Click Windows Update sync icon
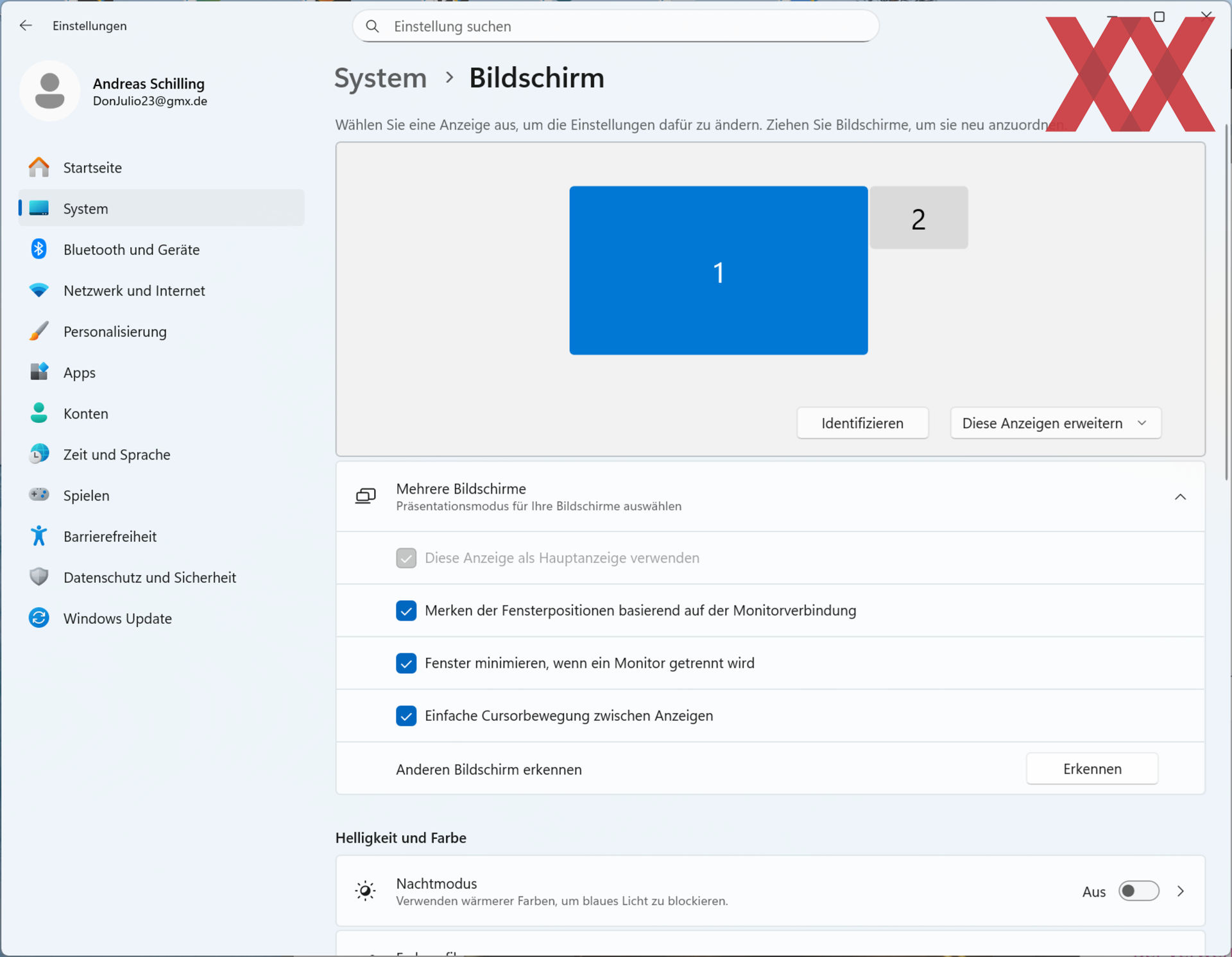 coord(39,618)
